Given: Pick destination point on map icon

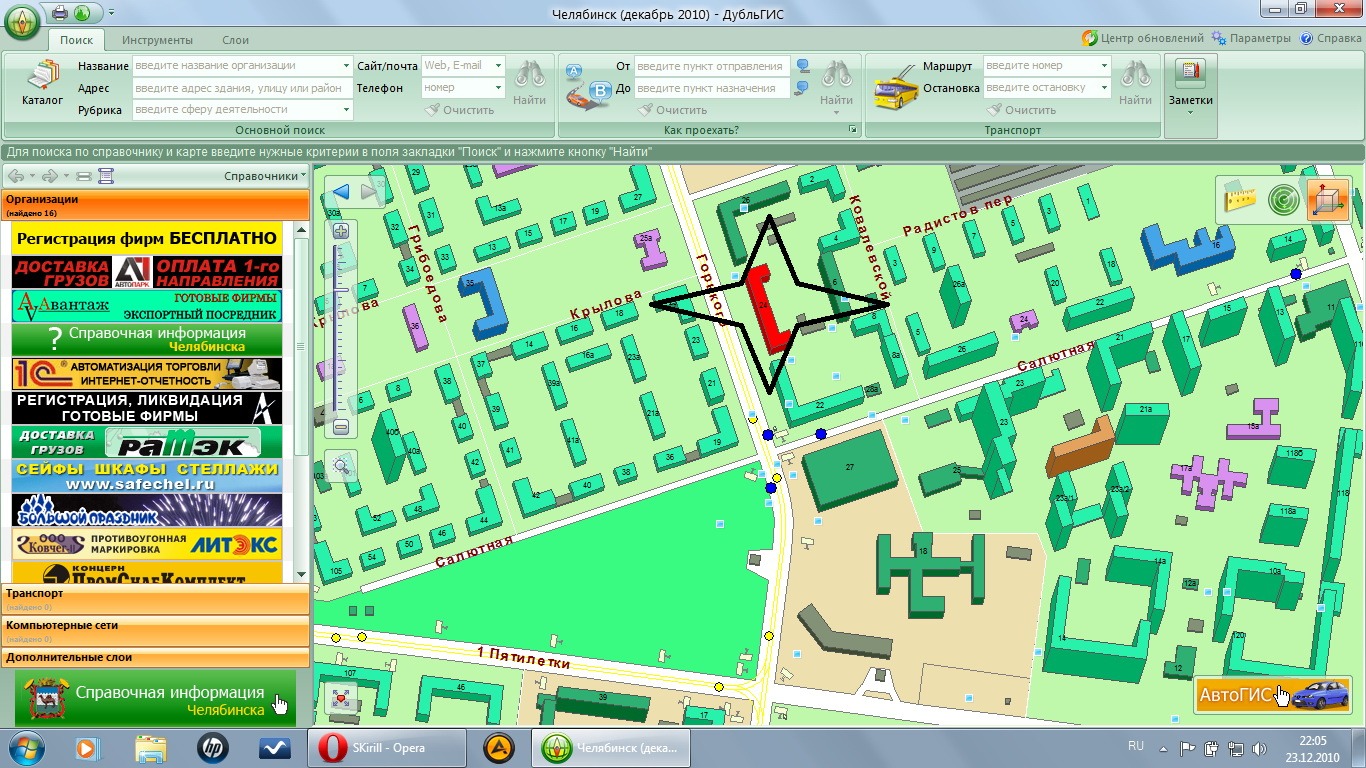Looking at the screenshot, I should point(803,88).
